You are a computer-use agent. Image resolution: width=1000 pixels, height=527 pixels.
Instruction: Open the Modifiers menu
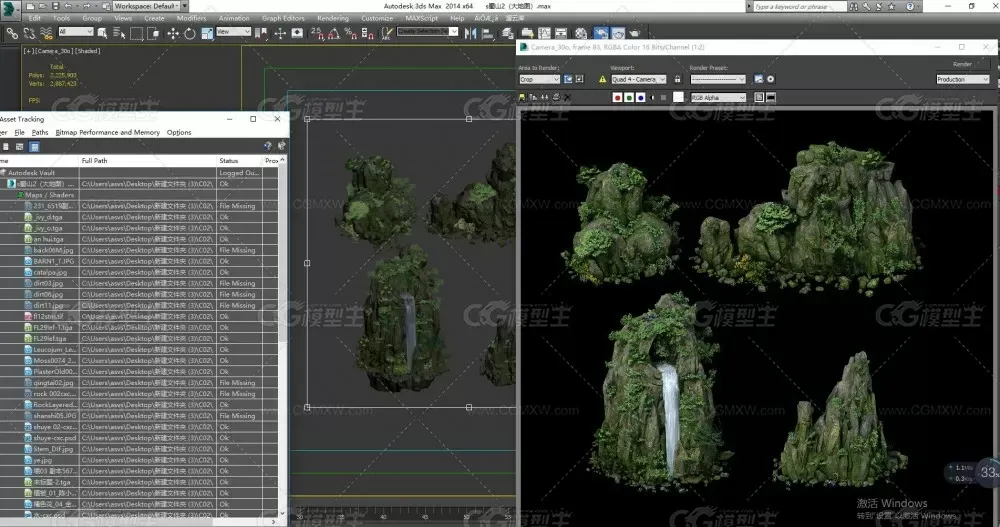[x=191, y=19]
